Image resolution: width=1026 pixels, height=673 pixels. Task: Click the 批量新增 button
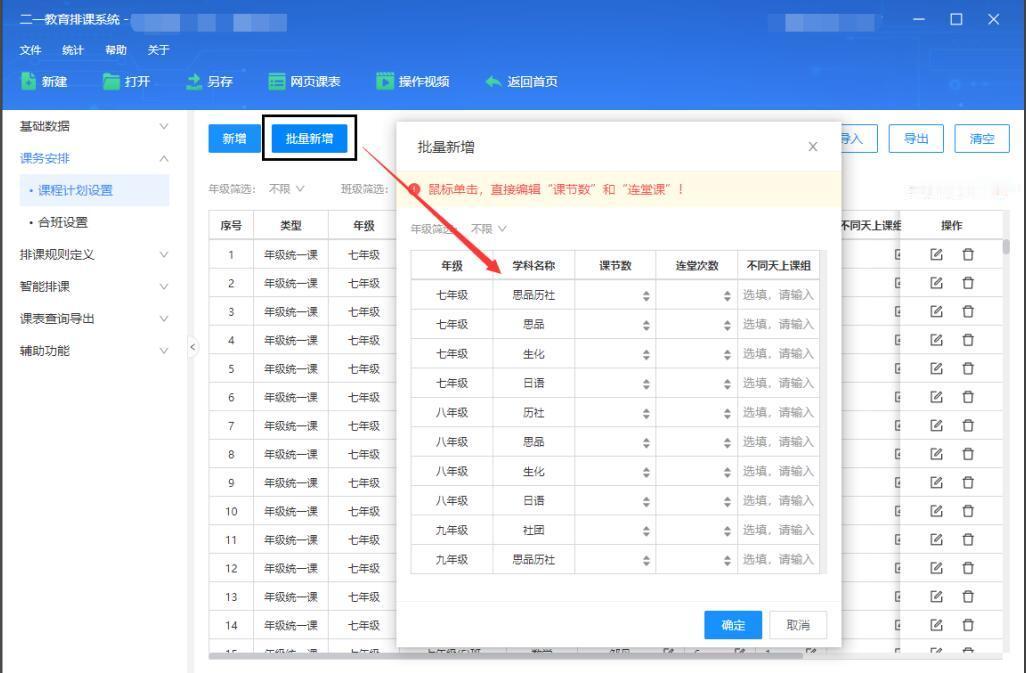pos(310,138)
